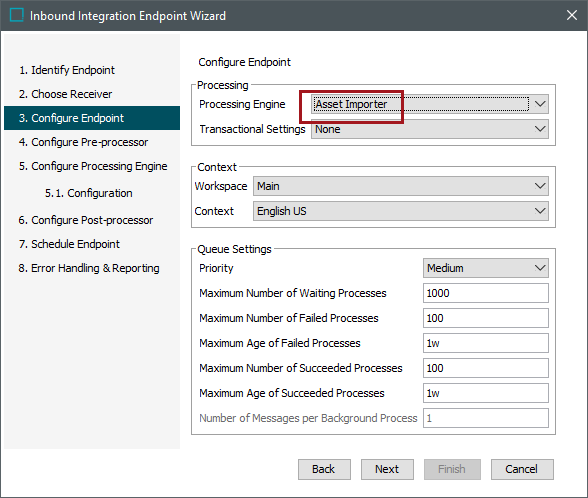Select step 4 Configure Pre-processor
The height and width of the screenshot is (498, 588).
pos(83,142)
